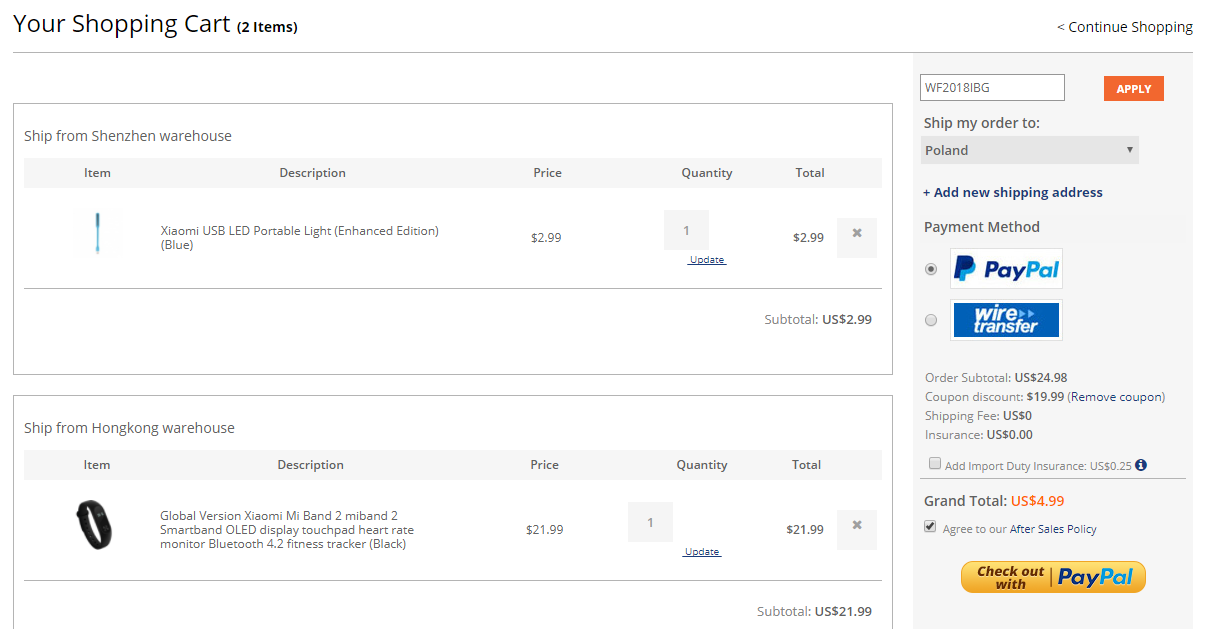Click the PayPal logo payment option
1219x629 pixels.
[x=1006, y=269]
